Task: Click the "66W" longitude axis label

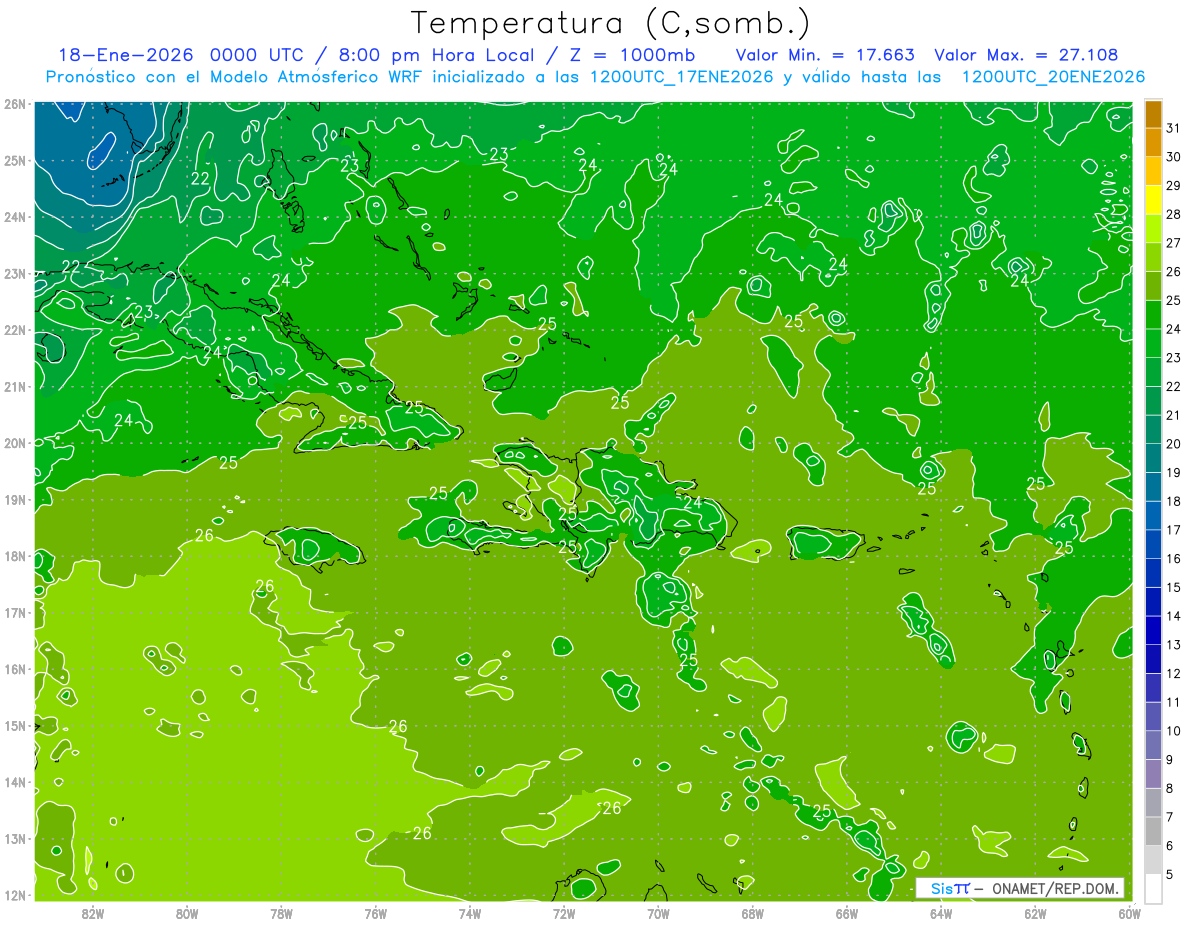Action: (x=847, y=913)
